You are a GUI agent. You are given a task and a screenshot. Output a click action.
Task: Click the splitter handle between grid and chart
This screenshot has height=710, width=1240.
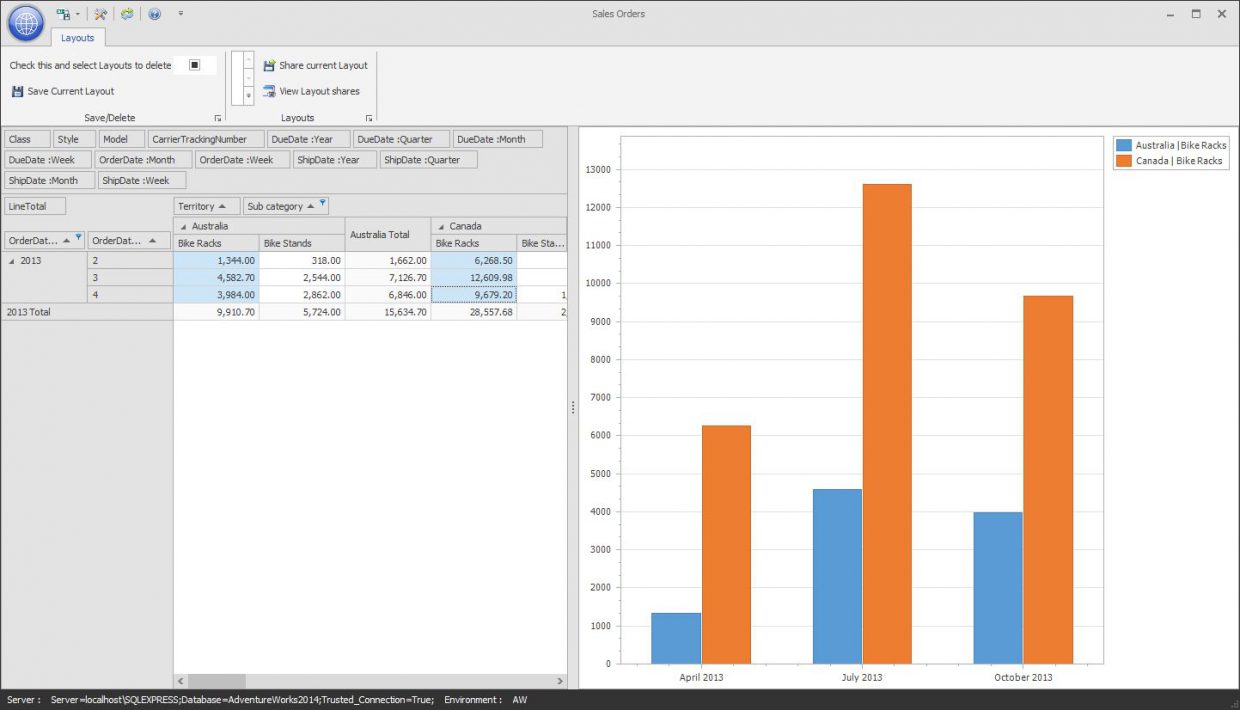click(573, 407)
